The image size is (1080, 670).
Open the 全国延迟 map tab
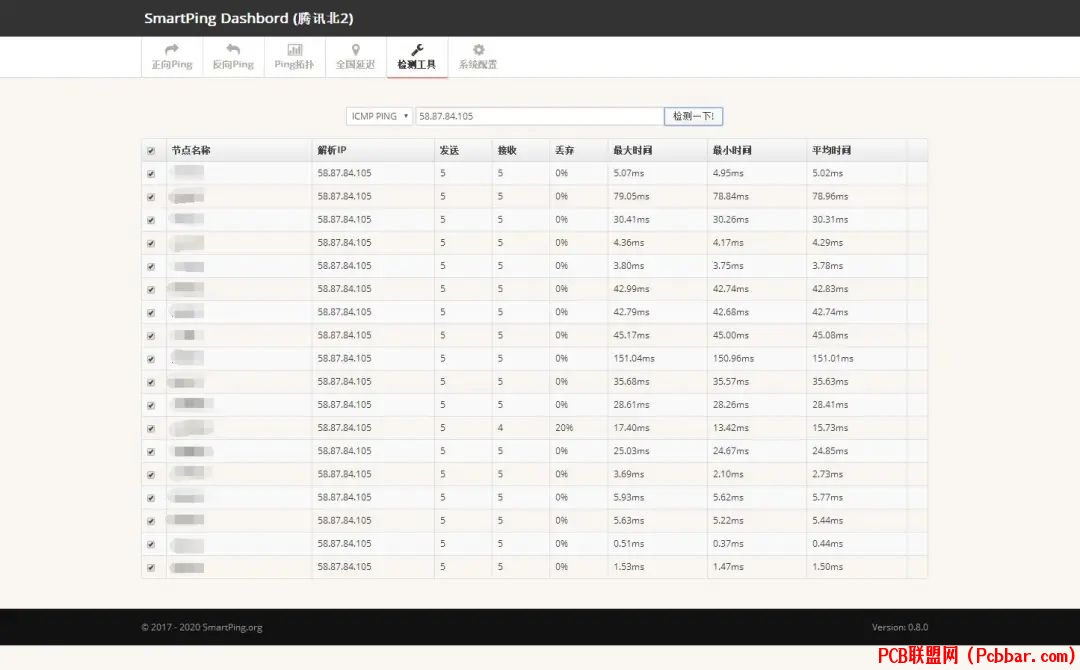355,56
